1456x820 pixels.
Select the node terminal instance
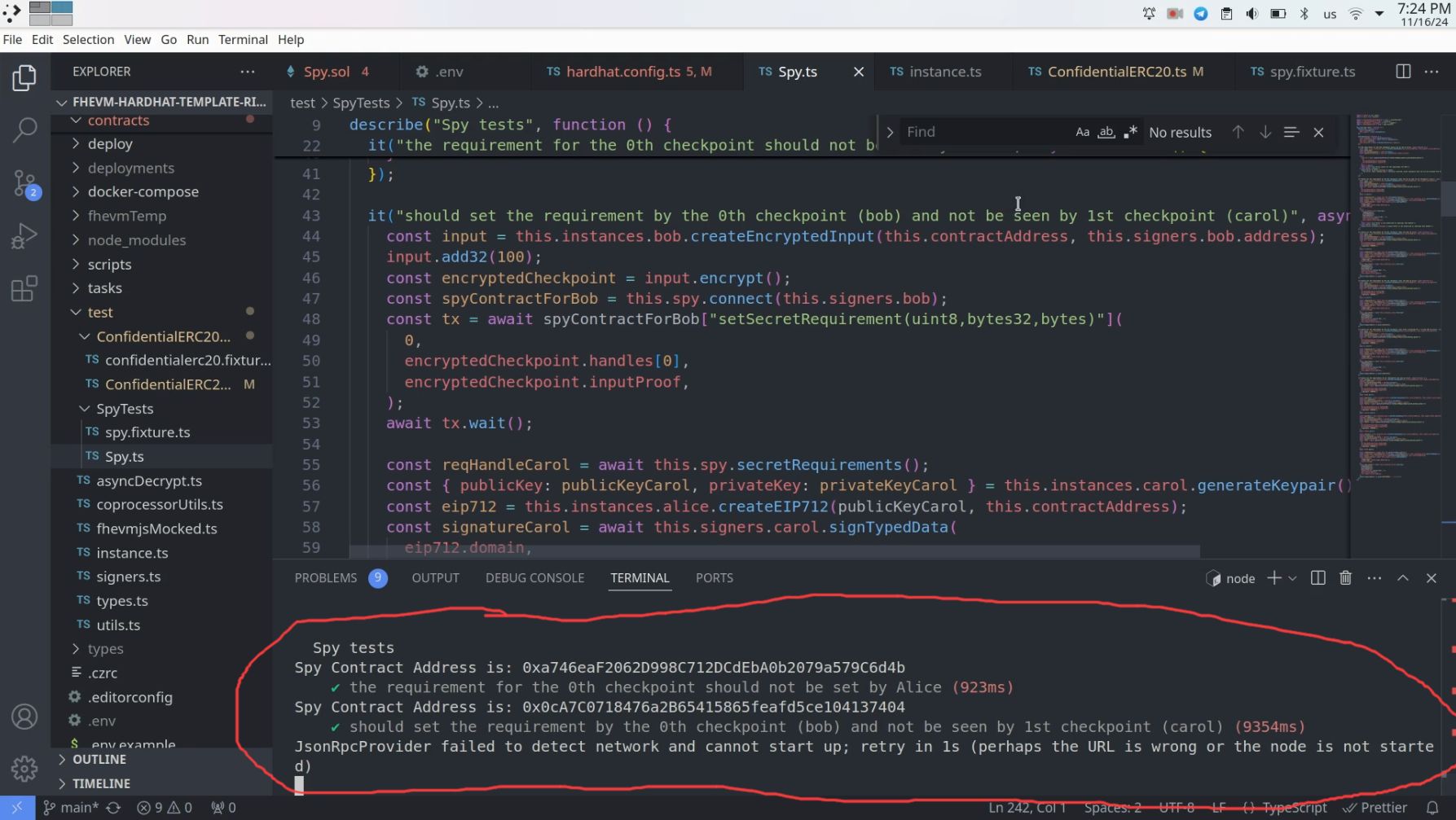tap(1231, 579)
